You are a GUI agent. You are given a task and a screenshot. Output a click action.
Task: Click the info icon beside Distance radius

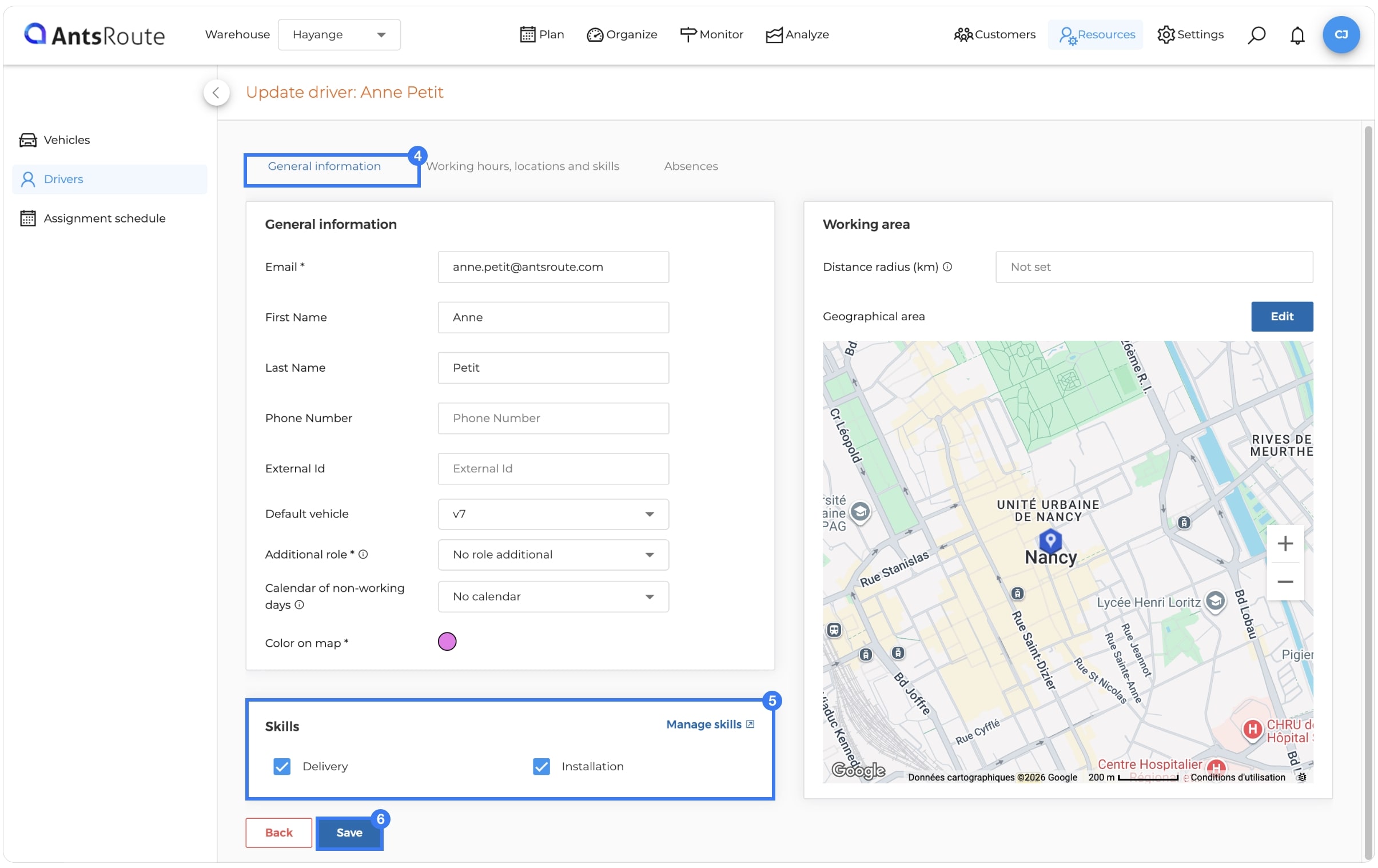click(x=947, y=267)
